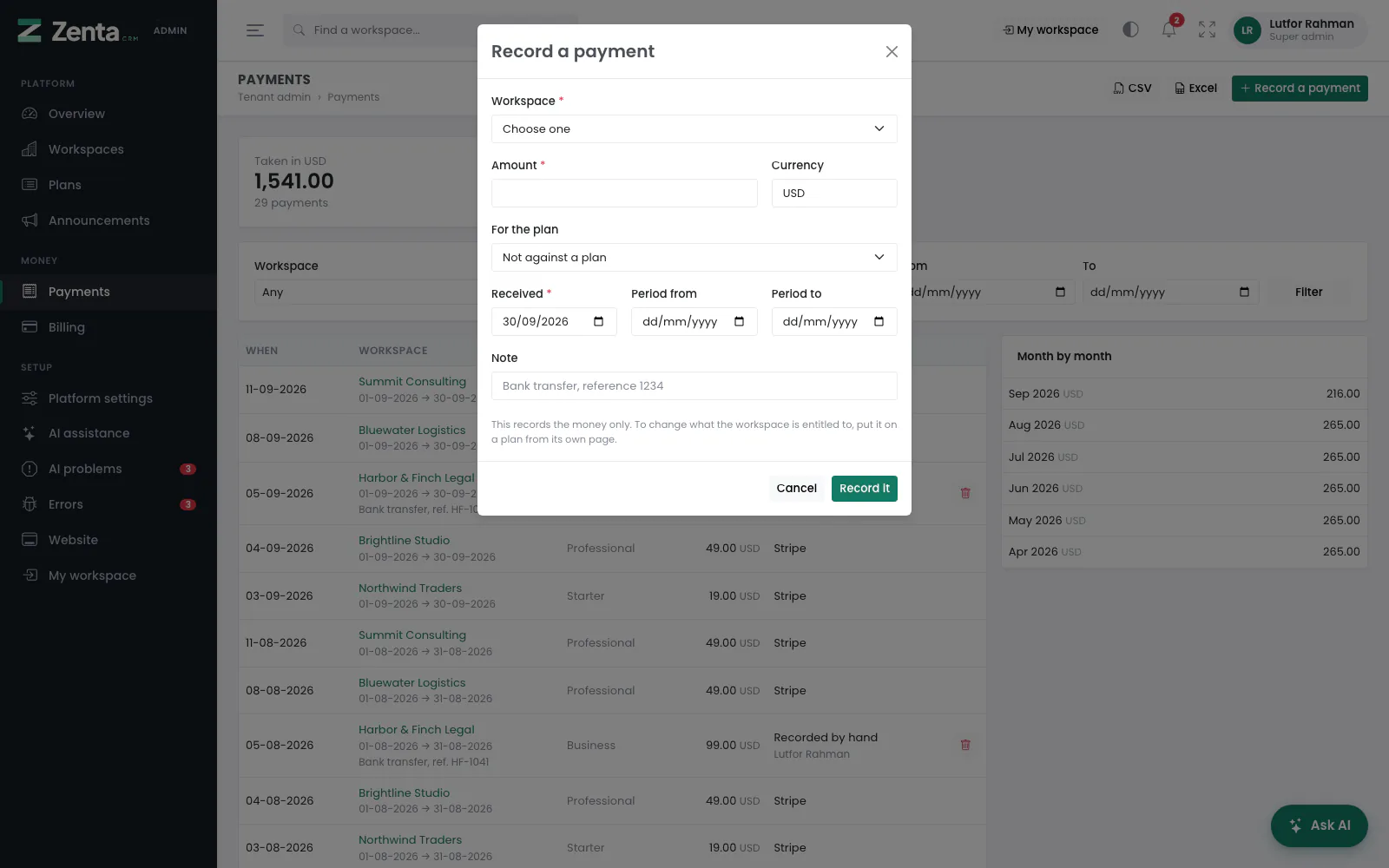
Task: Open Lutfor Rahman profile menu
Action: click(x=1299, y=30)
